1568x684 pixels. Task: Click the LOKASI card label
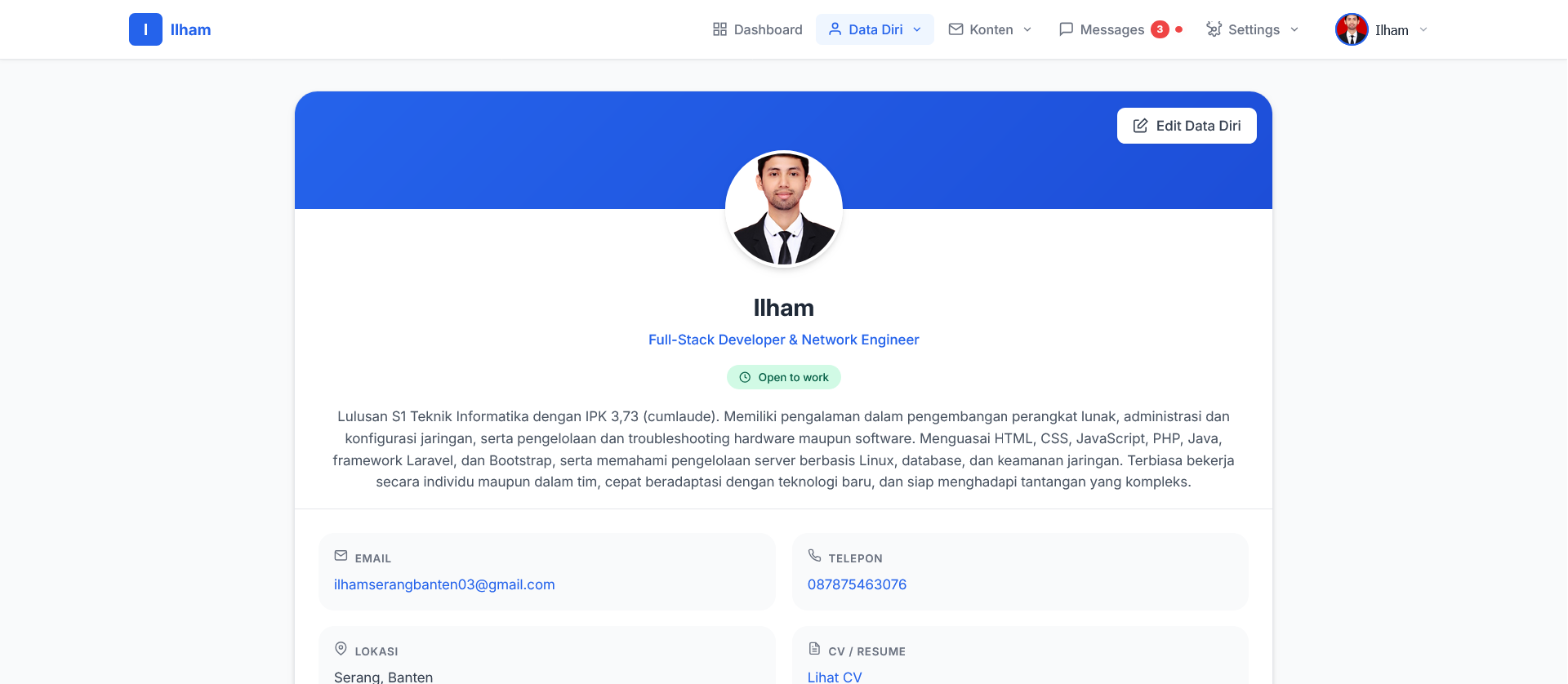376,651
